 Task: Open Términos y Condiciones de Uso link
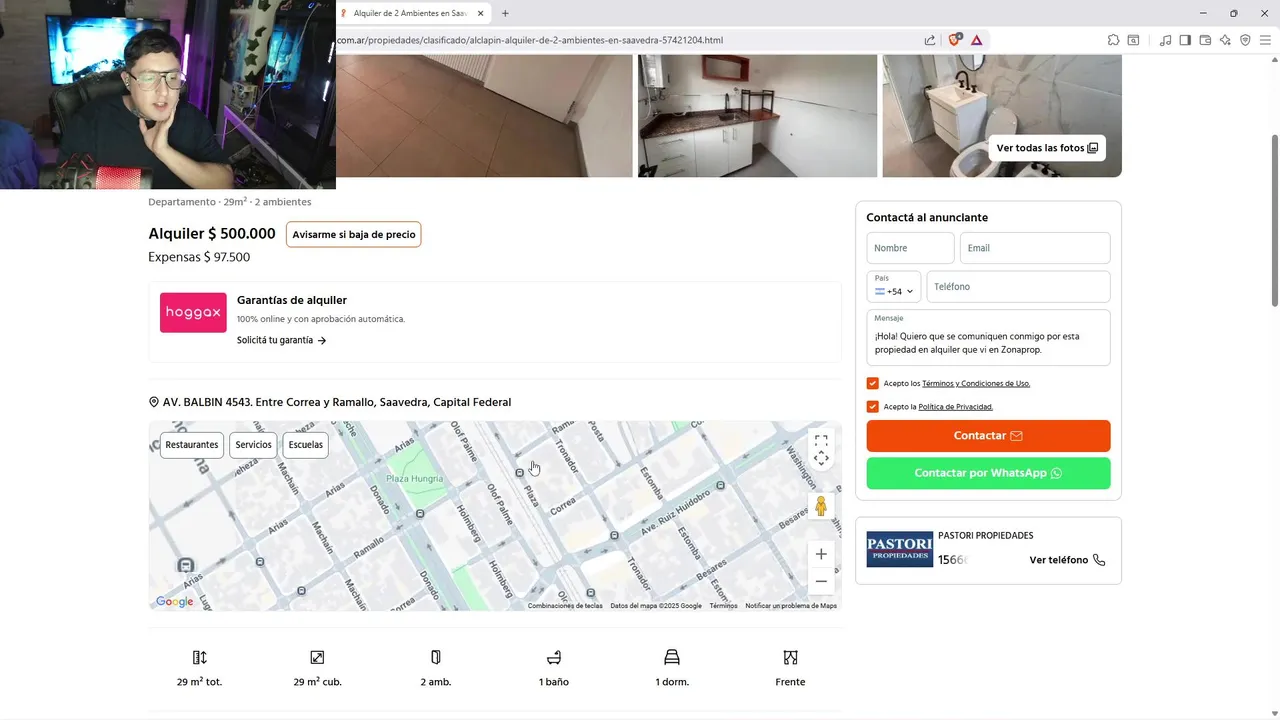pos(976,384)
